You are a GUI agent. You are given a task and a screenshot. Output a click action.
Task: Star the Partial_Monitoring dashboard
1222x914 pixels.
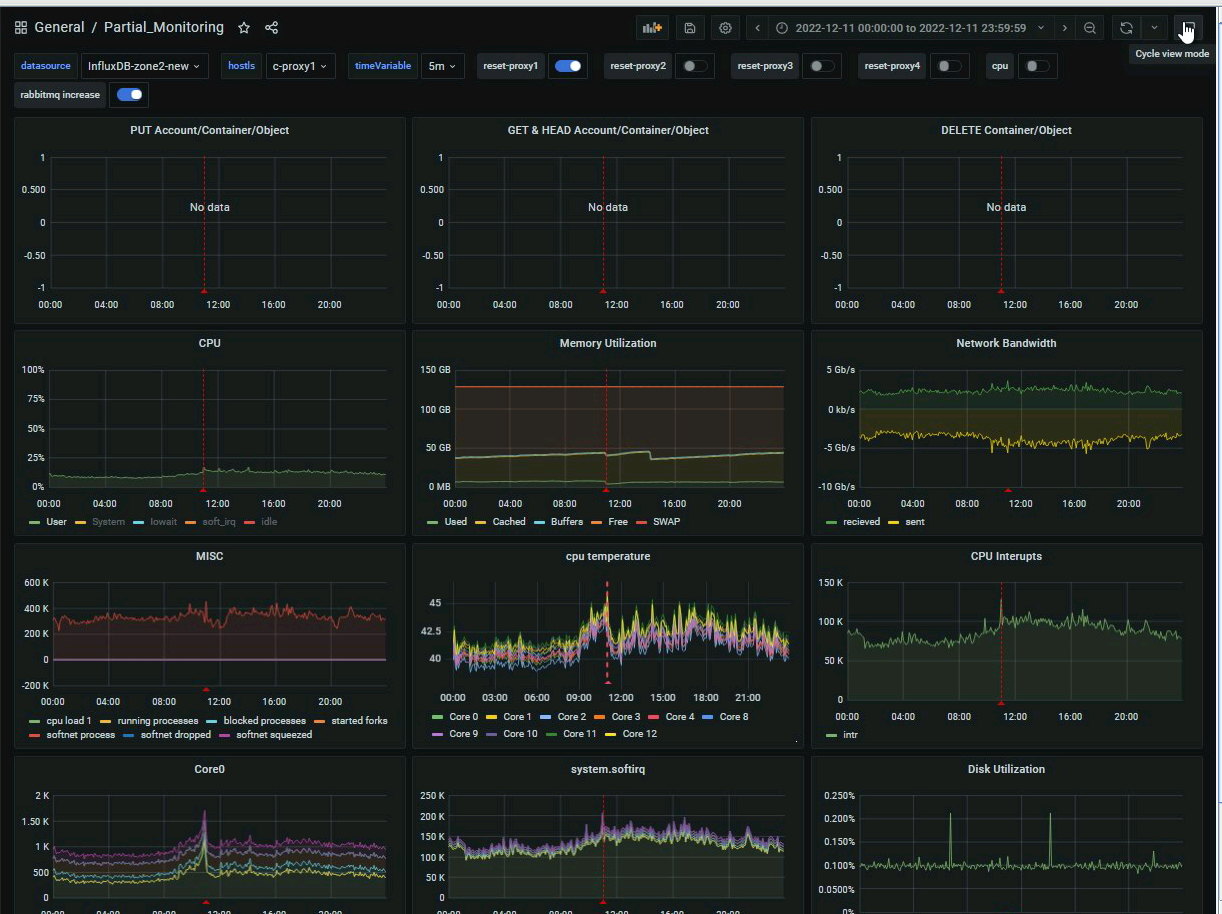[244, 28]
